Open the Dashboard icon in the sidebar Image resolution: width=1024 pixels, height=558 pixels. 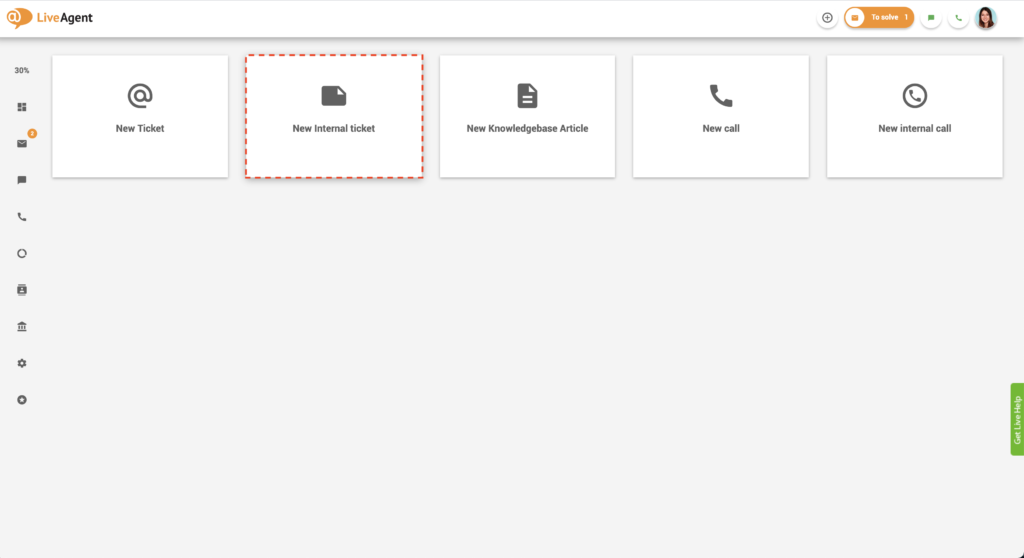tap(22, 107)
